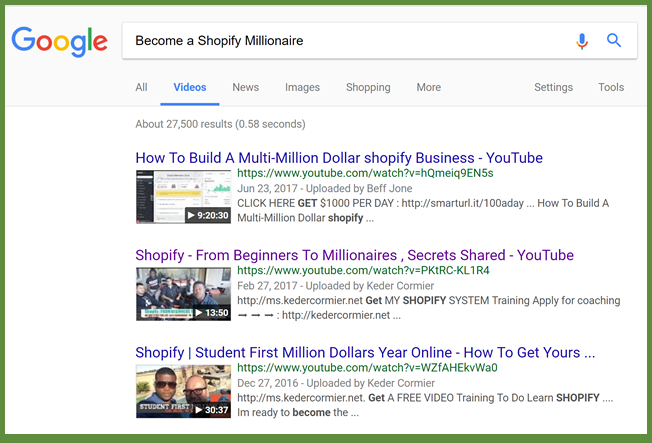The height and width of the screenshot is (443, 652).
Task: Open the Images tab
Action: (x=302, y=87)
